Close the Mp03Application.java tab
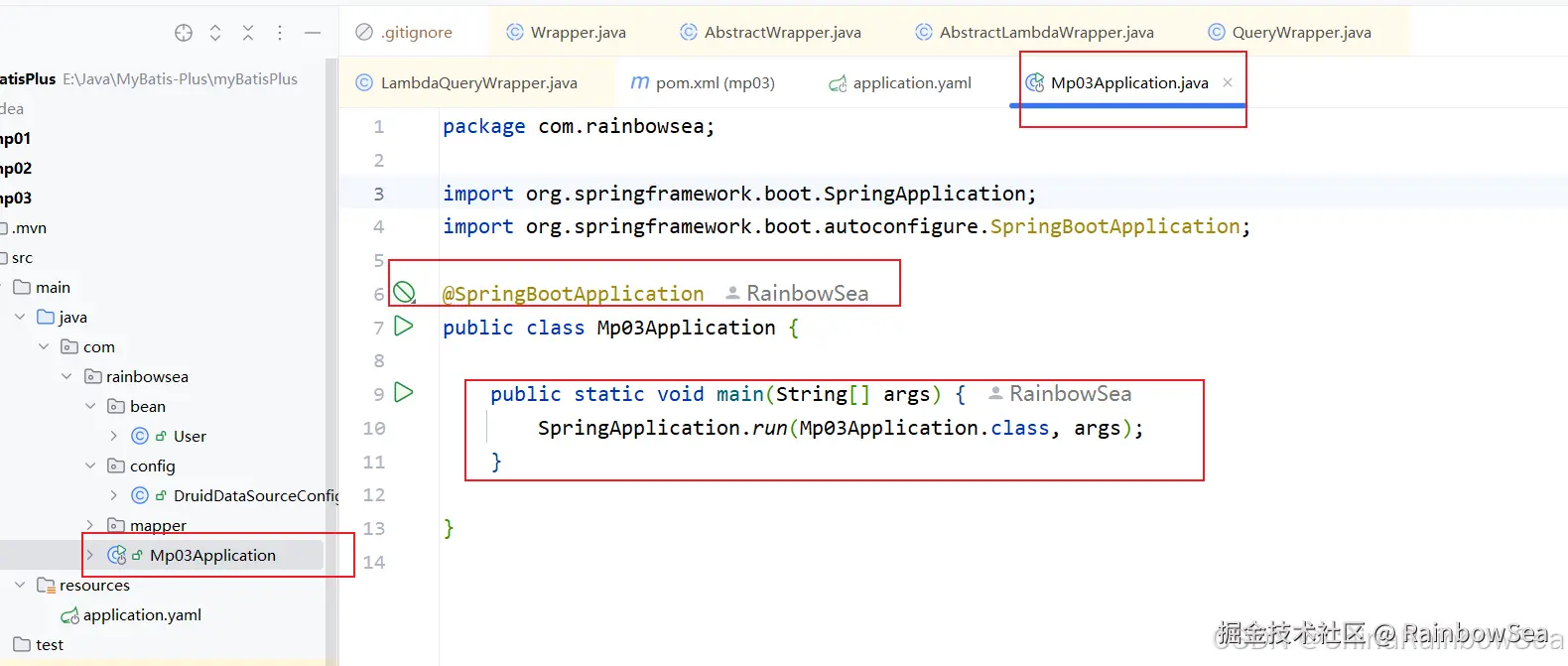The width and height of the screenshot is (1568, 666). (1228, 82)
